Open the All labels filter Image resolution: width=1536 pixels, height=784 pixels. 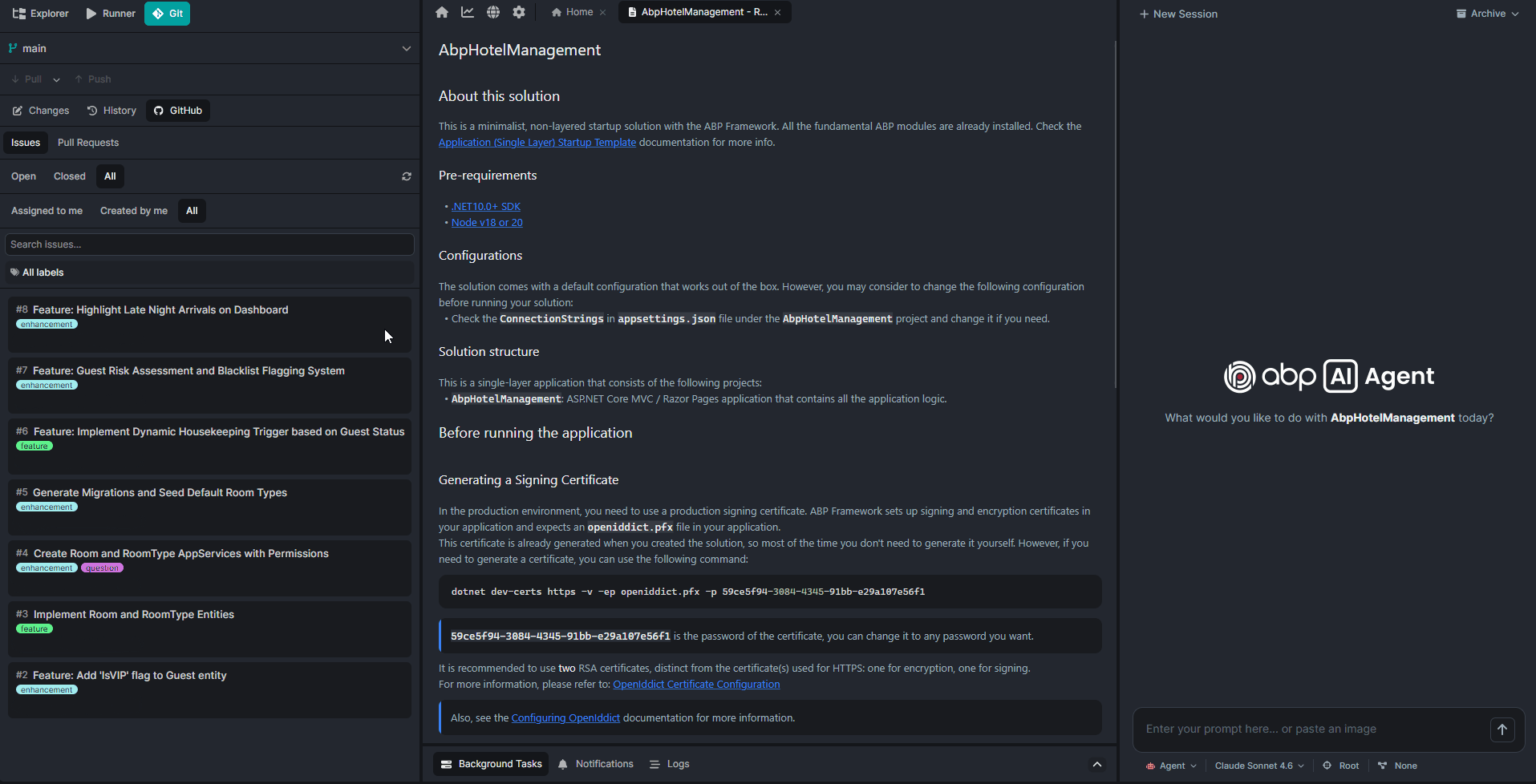[209, 273]
